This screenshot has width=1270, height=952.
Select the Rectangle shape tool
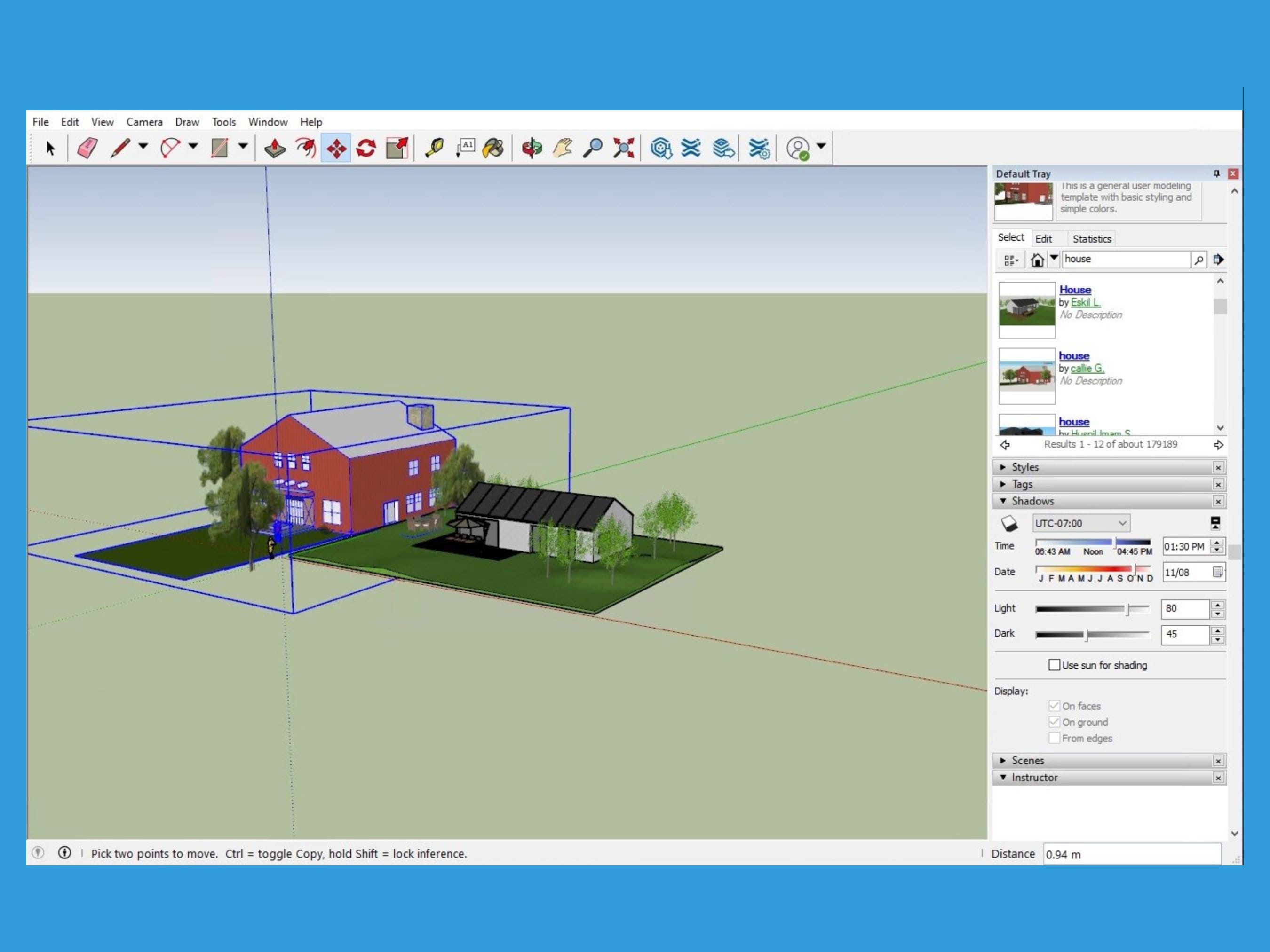[220, 148]
